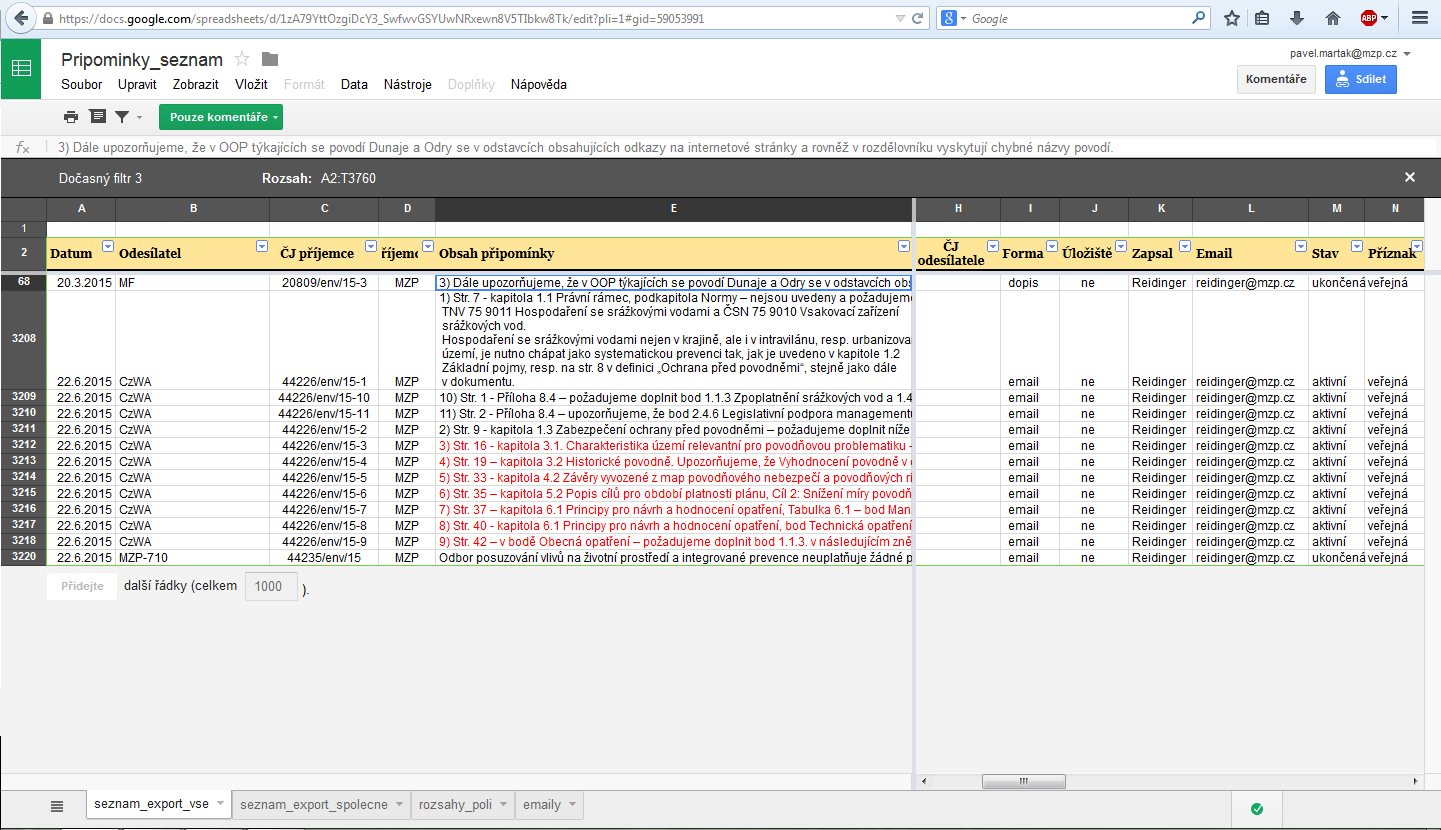Image resolution: width=1441 pixels, height=830 pixels.
Task: Open the Zapsal column filter dropdown
Action: point(1184,246)
